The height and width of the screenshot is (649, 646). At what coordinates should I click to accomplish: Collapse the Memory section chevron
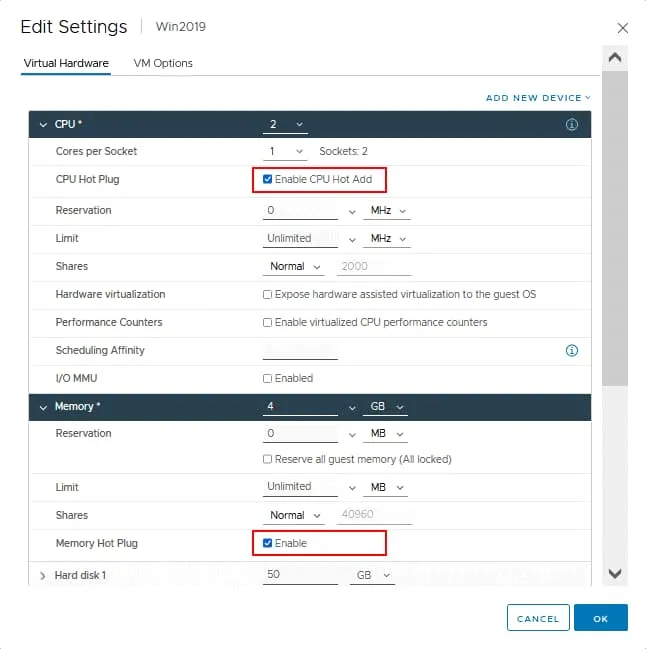click(43, 407)
